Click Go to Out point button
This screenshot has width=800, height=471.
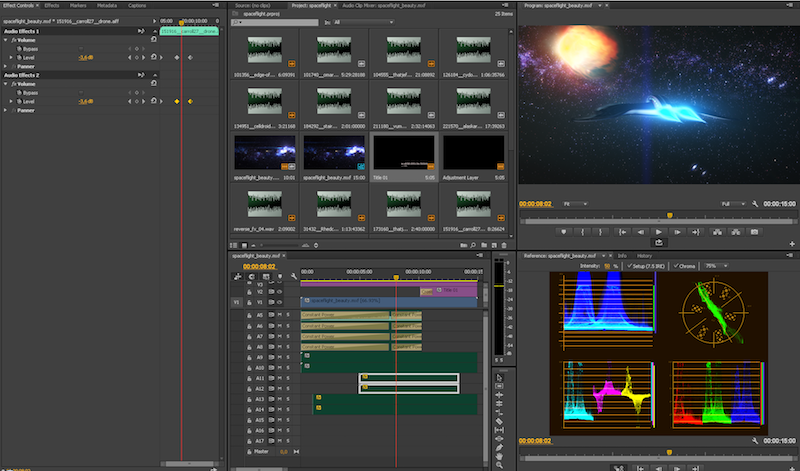(x=695, y=232)
